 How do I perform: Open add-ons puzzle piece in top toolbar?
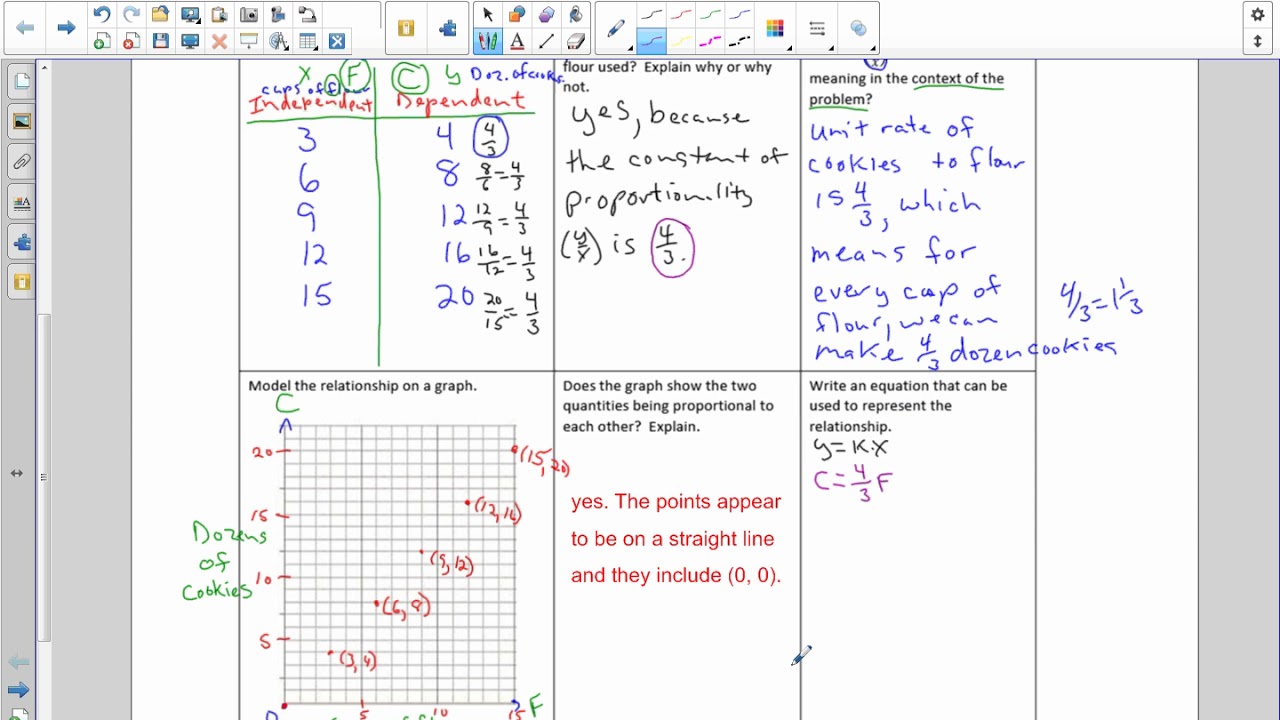tap(448, 28)
